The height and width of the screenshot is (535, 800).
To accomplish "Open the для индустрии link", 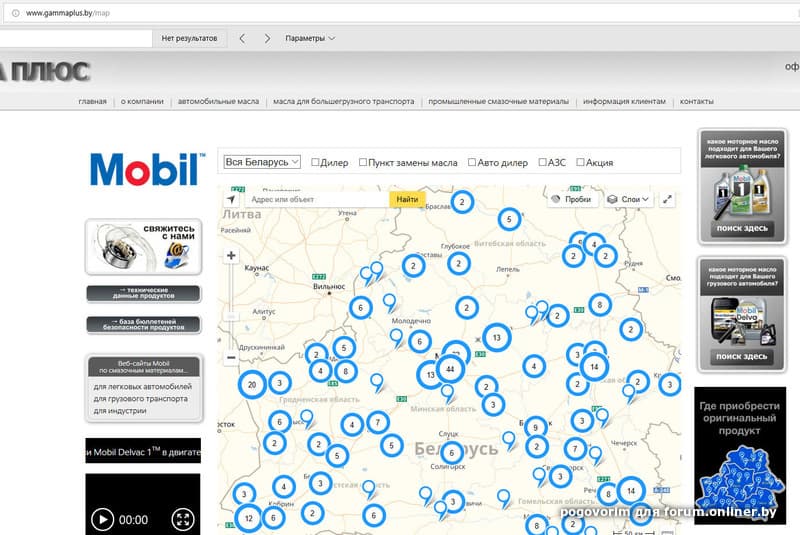I will pyautogui.click(x=119, y=411).
